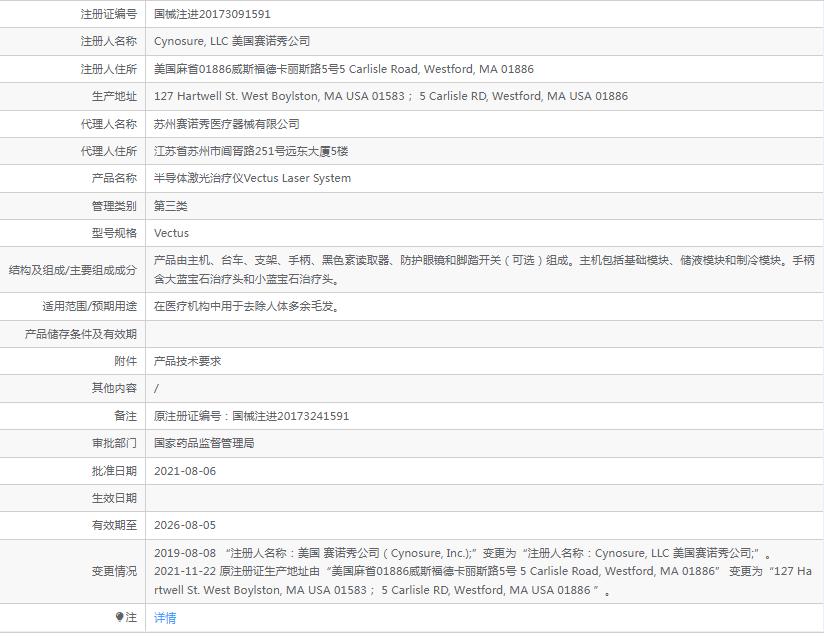Click the 适用范围/预期用途 label
Screen dimensions: 824x636
[x=89, y=306]
